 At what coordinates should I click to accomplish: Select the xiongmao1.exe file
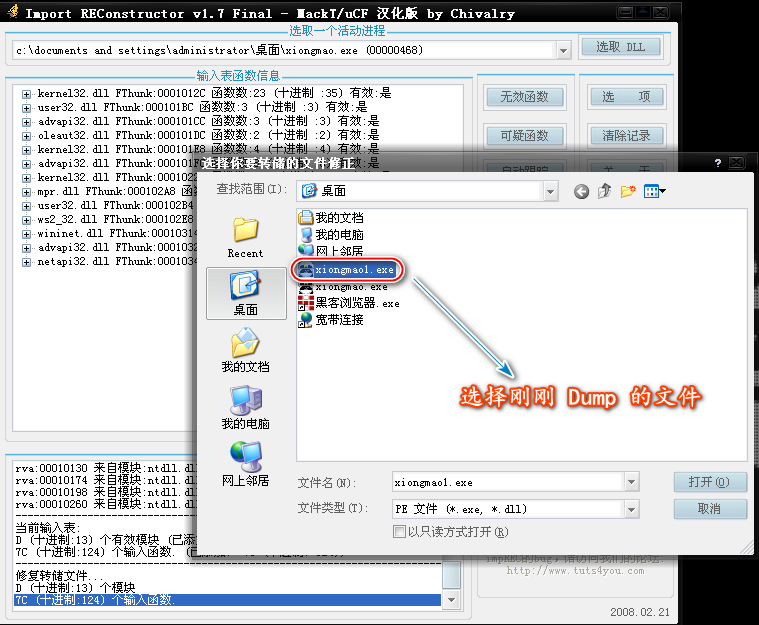(x=347, y=270)
